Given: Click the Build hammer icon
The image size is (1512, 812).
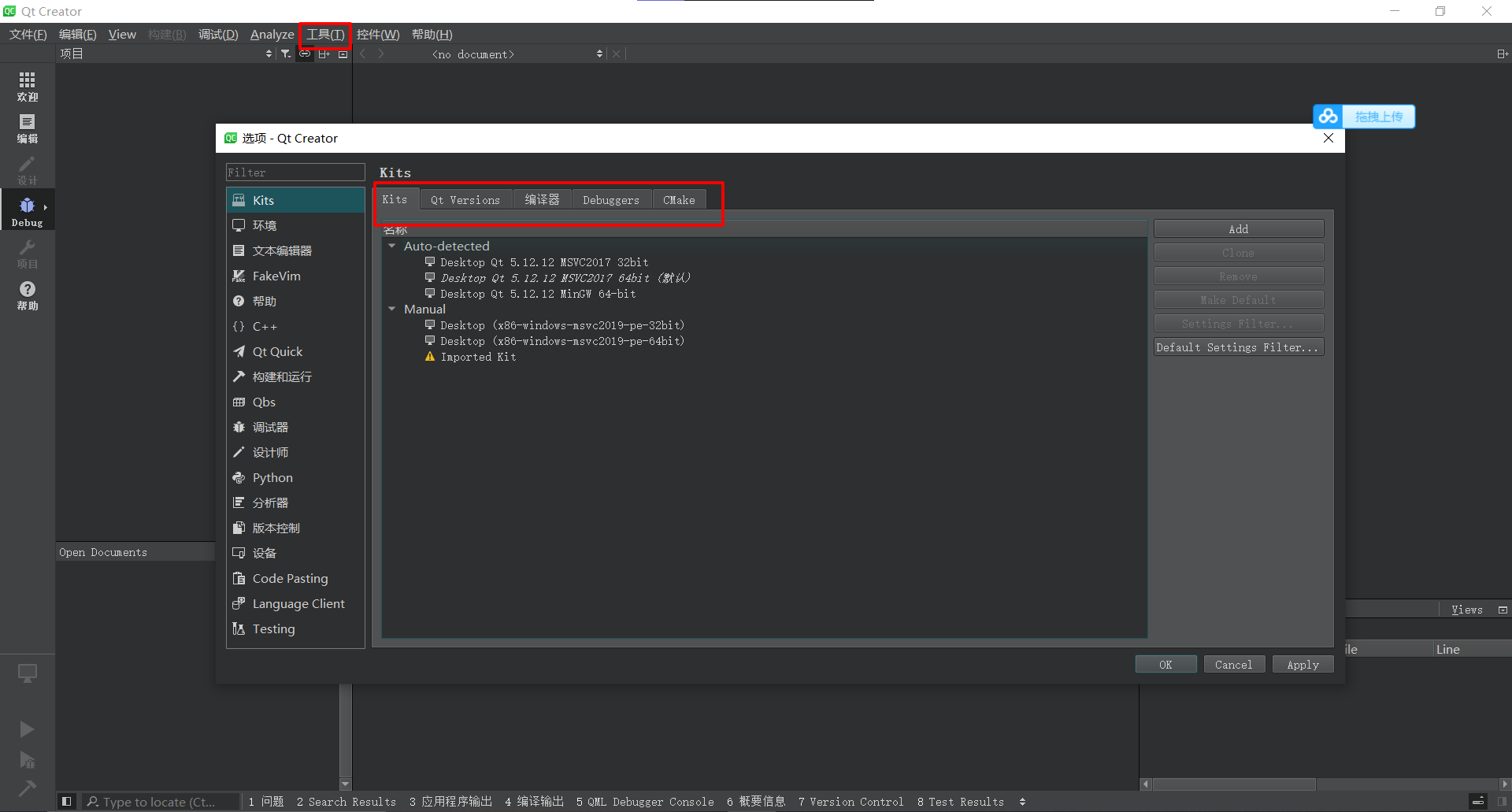Looking at the screenshot, I should tap(27, 788).
